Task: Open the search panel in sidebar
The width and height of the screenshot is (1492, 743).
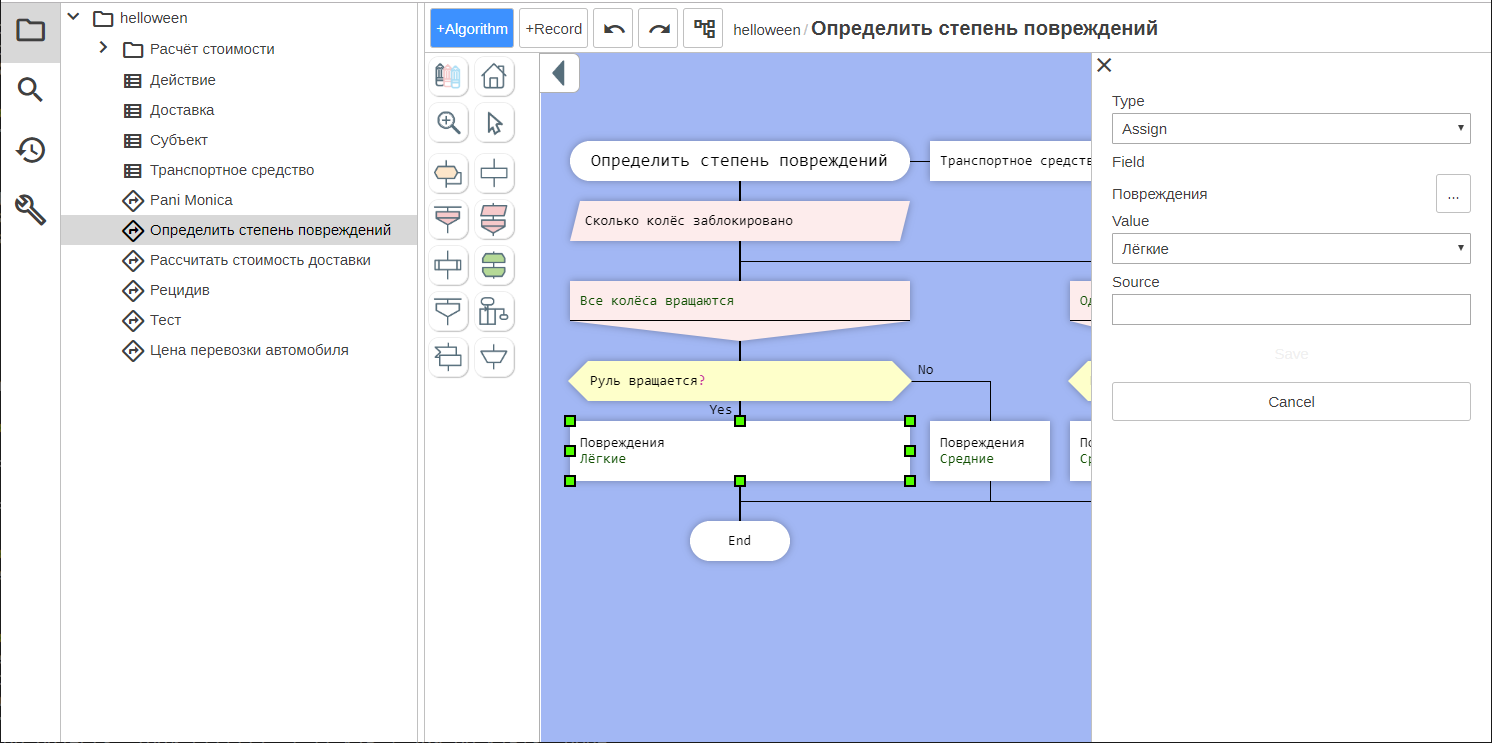Action: [30, 90]
